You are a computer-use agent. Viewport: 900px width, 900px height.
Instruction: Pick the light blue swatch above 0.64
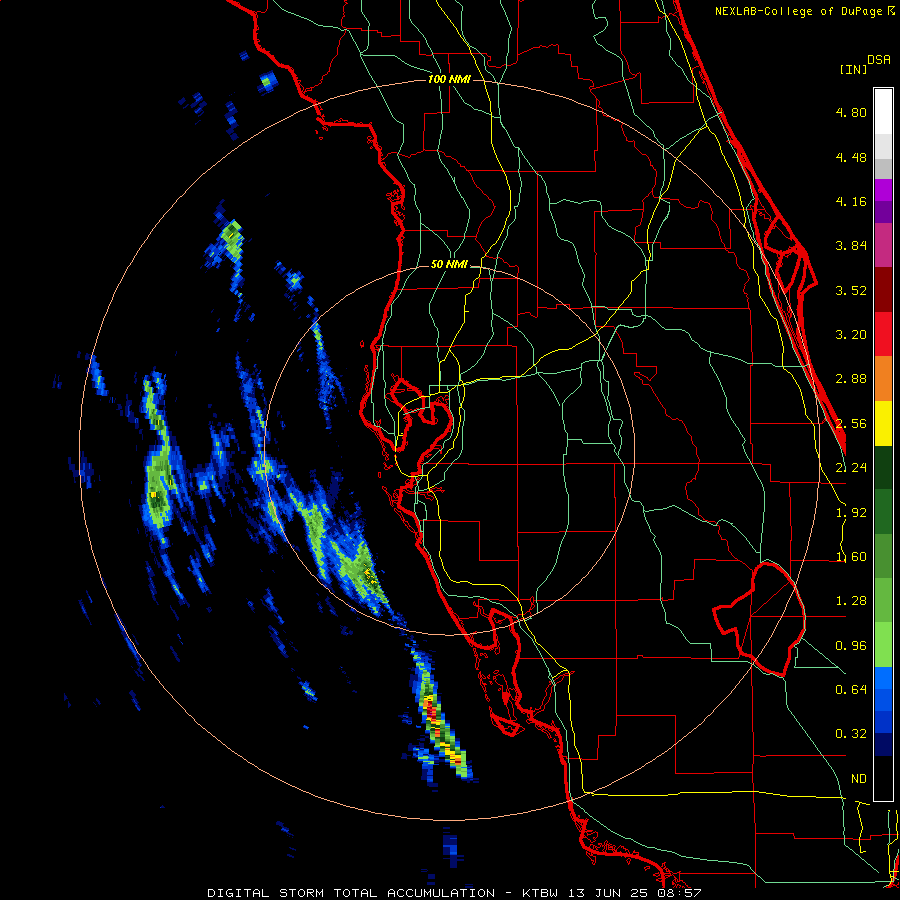883,678
